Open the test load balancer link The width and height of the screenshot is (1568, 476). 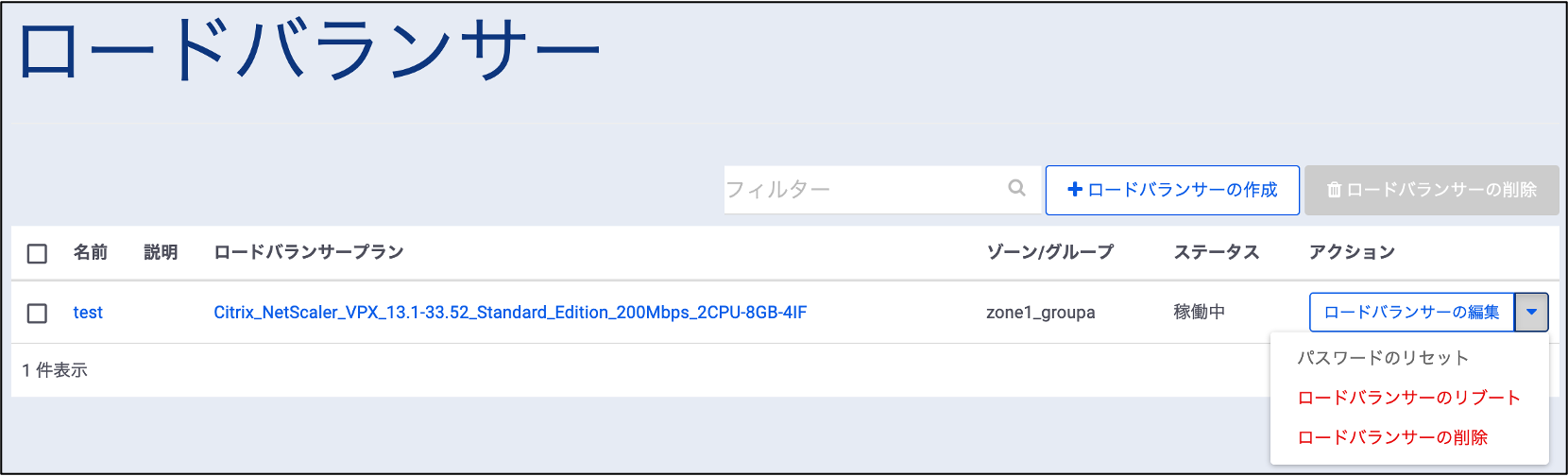88,313
